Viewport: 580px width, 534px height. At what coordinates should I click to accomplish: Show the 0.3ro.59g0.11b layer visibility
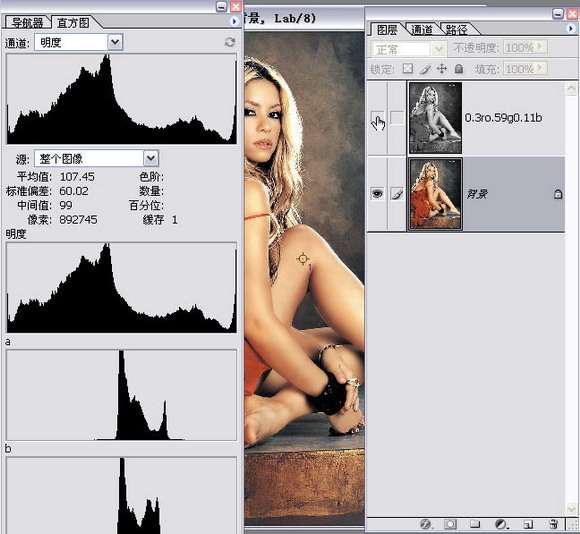click(x=377, y=118)
